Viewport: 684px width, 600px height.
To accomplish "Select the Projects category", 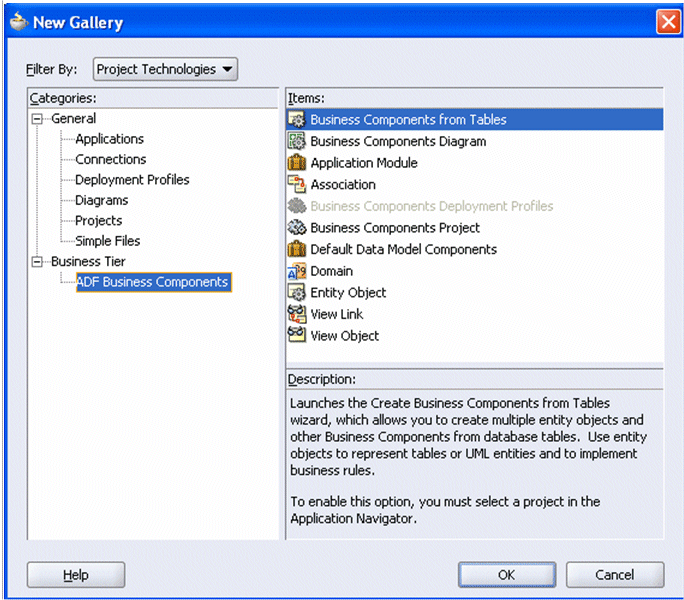I will (x=99, y=220).
